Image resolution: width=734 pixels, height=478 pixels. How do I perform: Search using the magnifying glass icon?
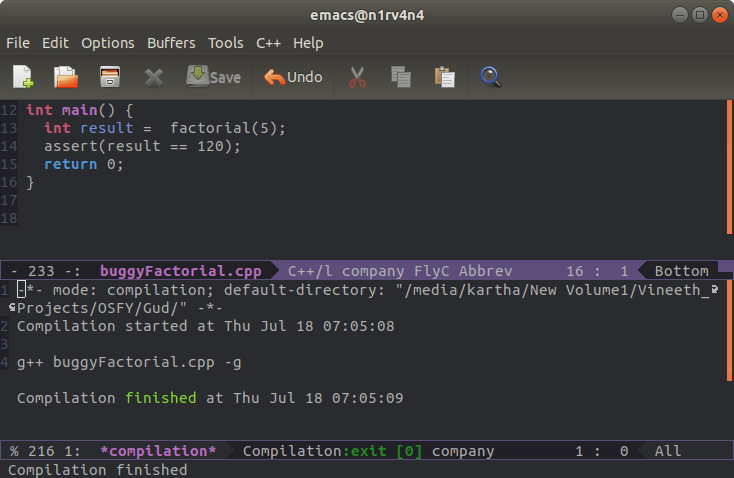click(x=490, y=77)
